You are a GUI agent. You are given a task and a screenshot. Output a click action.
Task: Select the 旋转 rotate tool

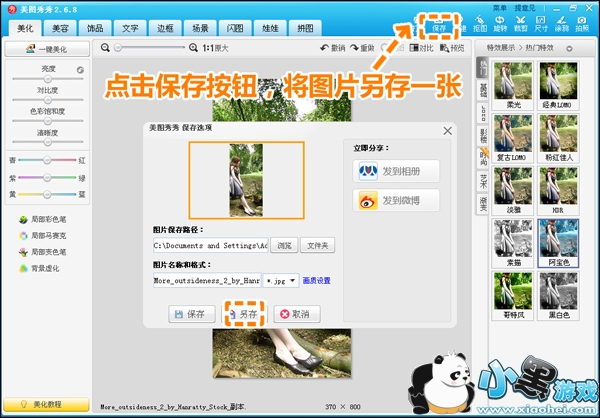500,24
